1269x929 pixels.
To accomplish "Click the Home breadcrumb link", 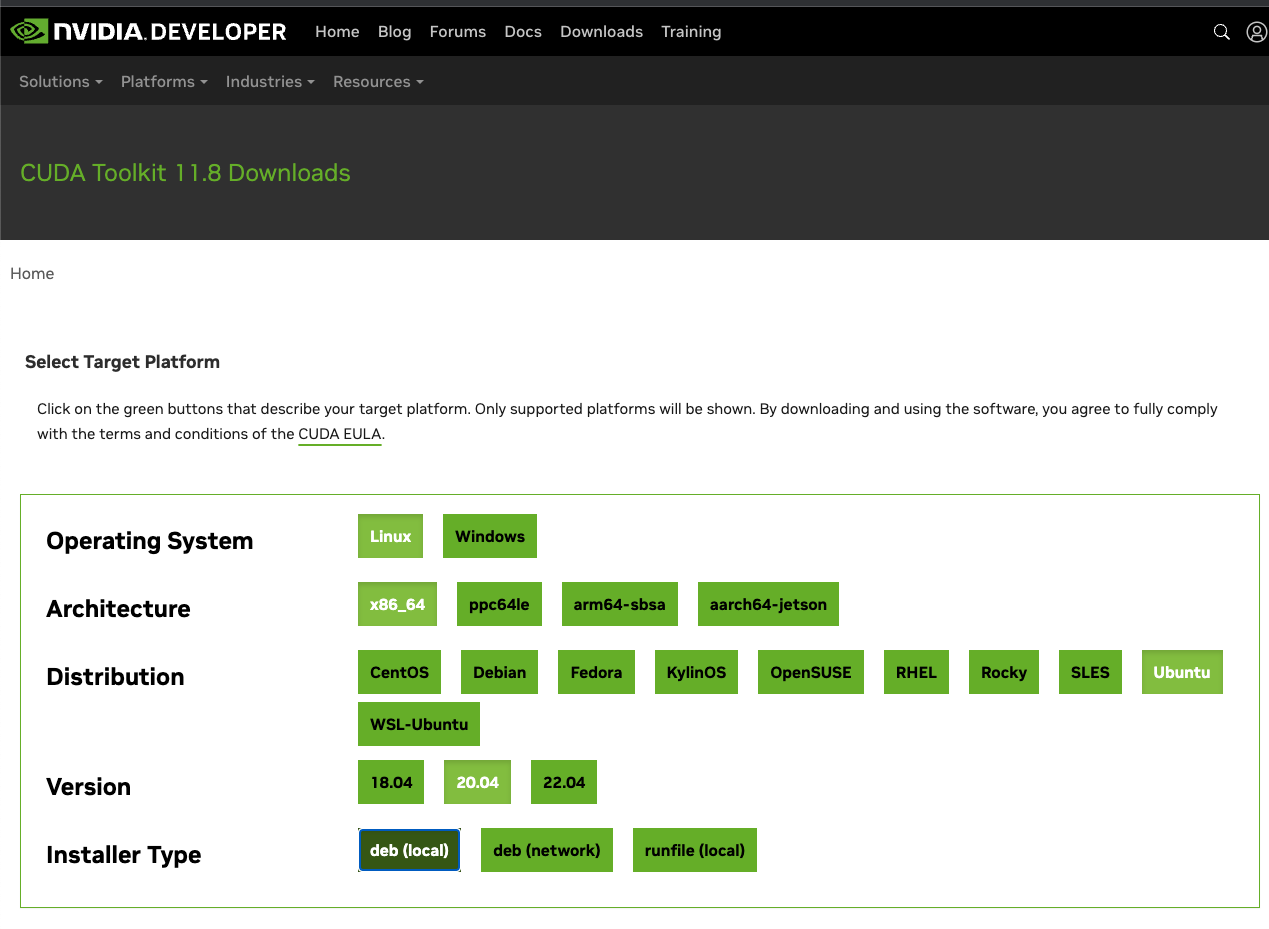I will [32, 274].
